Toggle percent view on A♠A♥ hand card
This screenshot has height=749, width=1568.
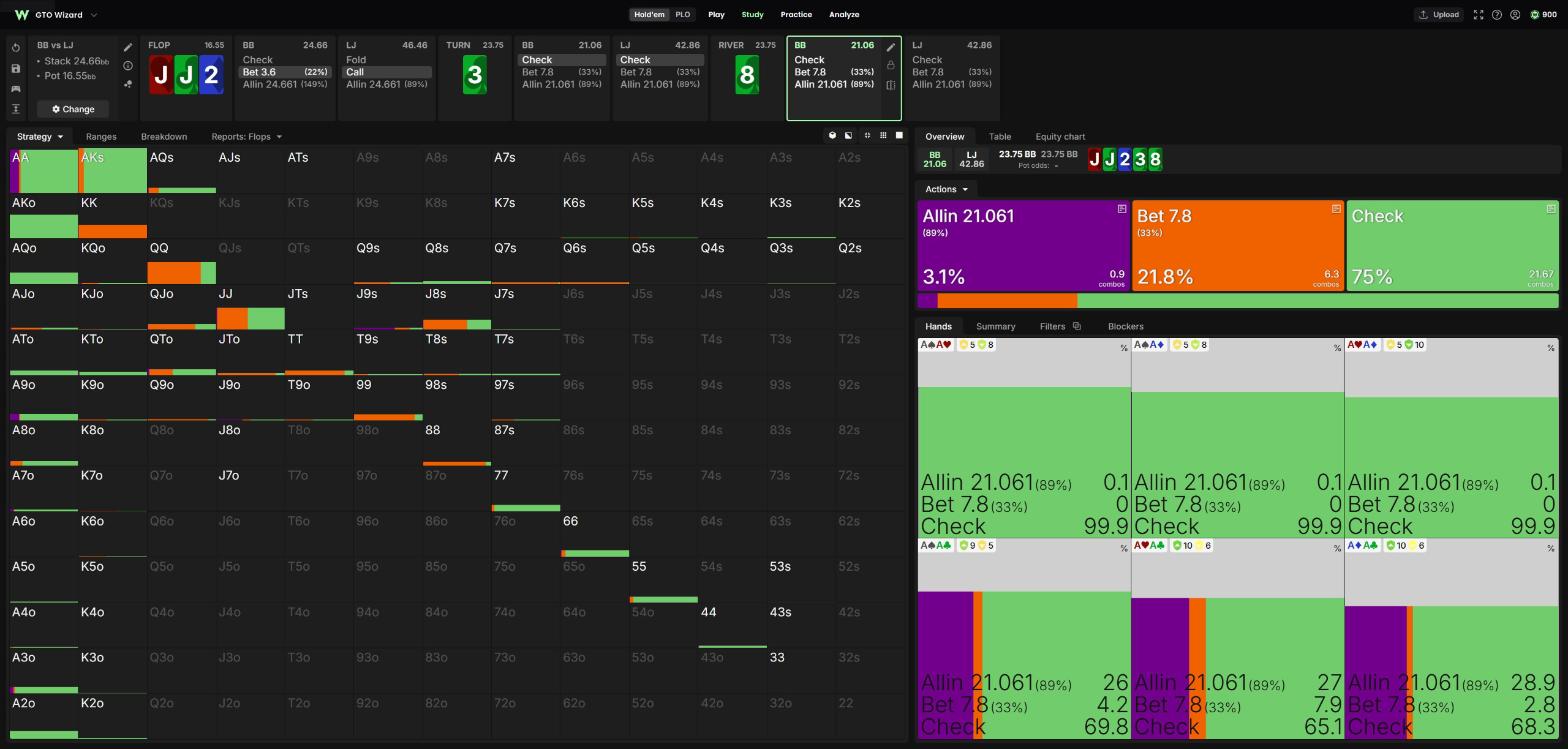click(x=1124, y=348)
